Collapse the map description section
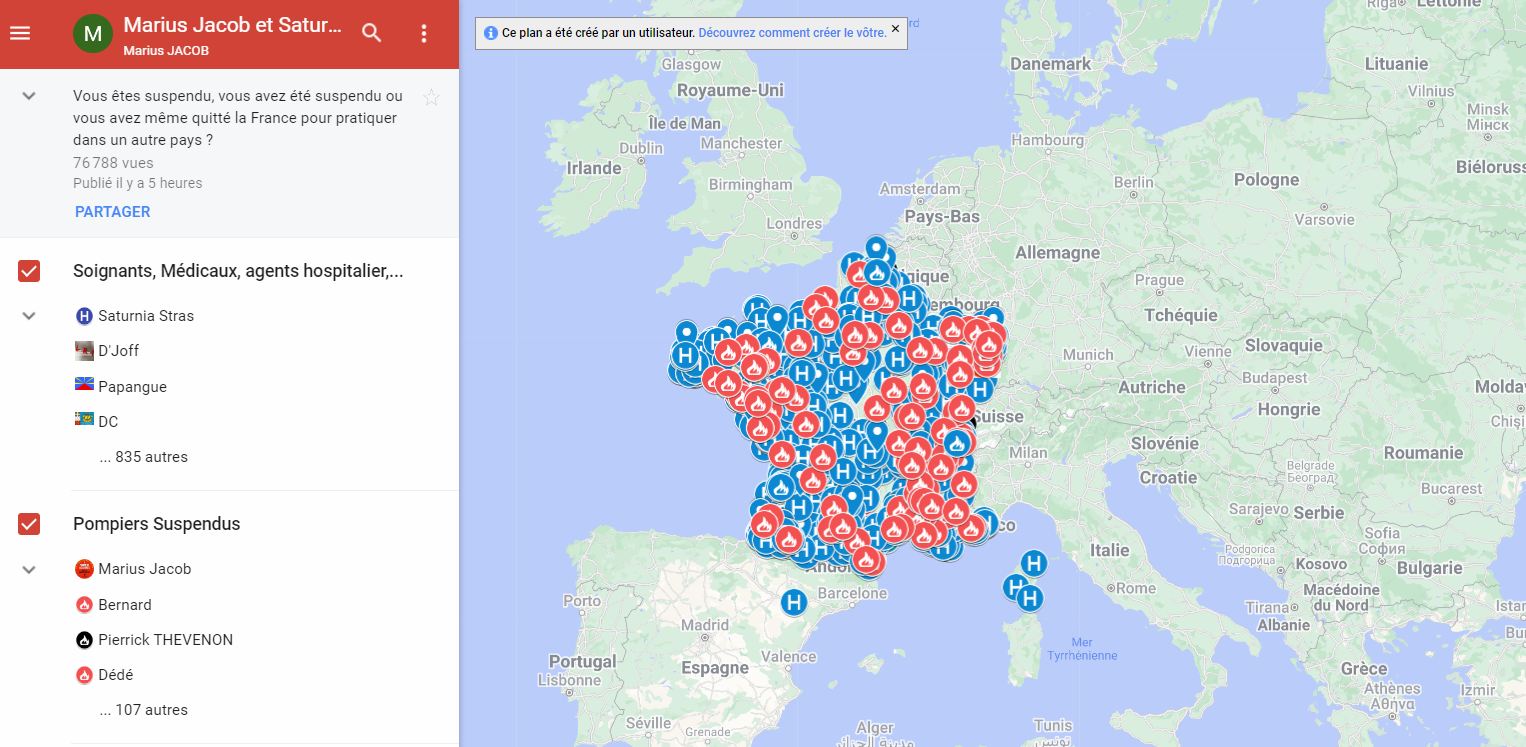1526x747 pixels. pos(28,95)
